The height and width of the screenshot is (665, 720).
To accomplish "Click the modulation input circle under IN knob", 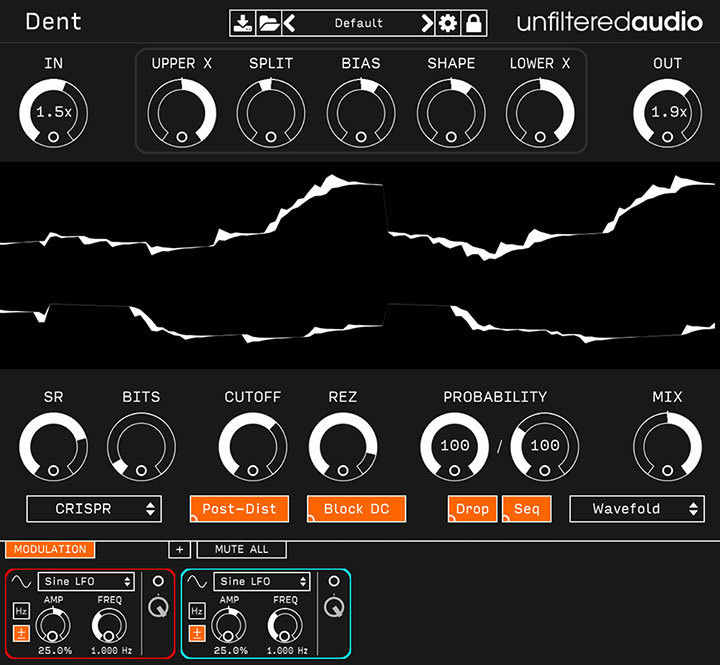I will click(53, 137).
